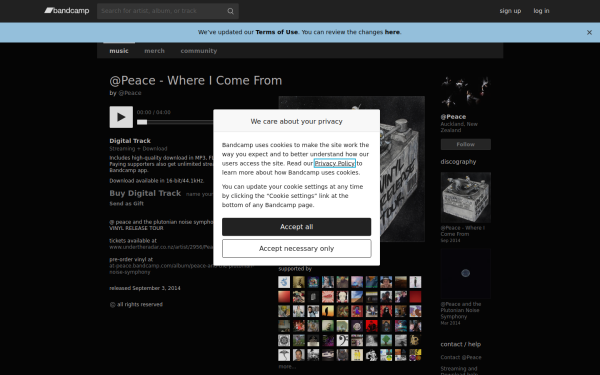Open the Where I Come From discography thumbnail
The height and width of the screenshot is (375, 600).
pyautogui.click(x=466, y=197)
